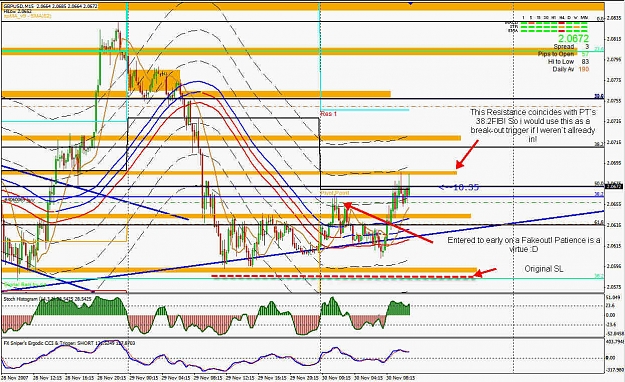Click the '29 Nov 00:15' time axis label

143,377
